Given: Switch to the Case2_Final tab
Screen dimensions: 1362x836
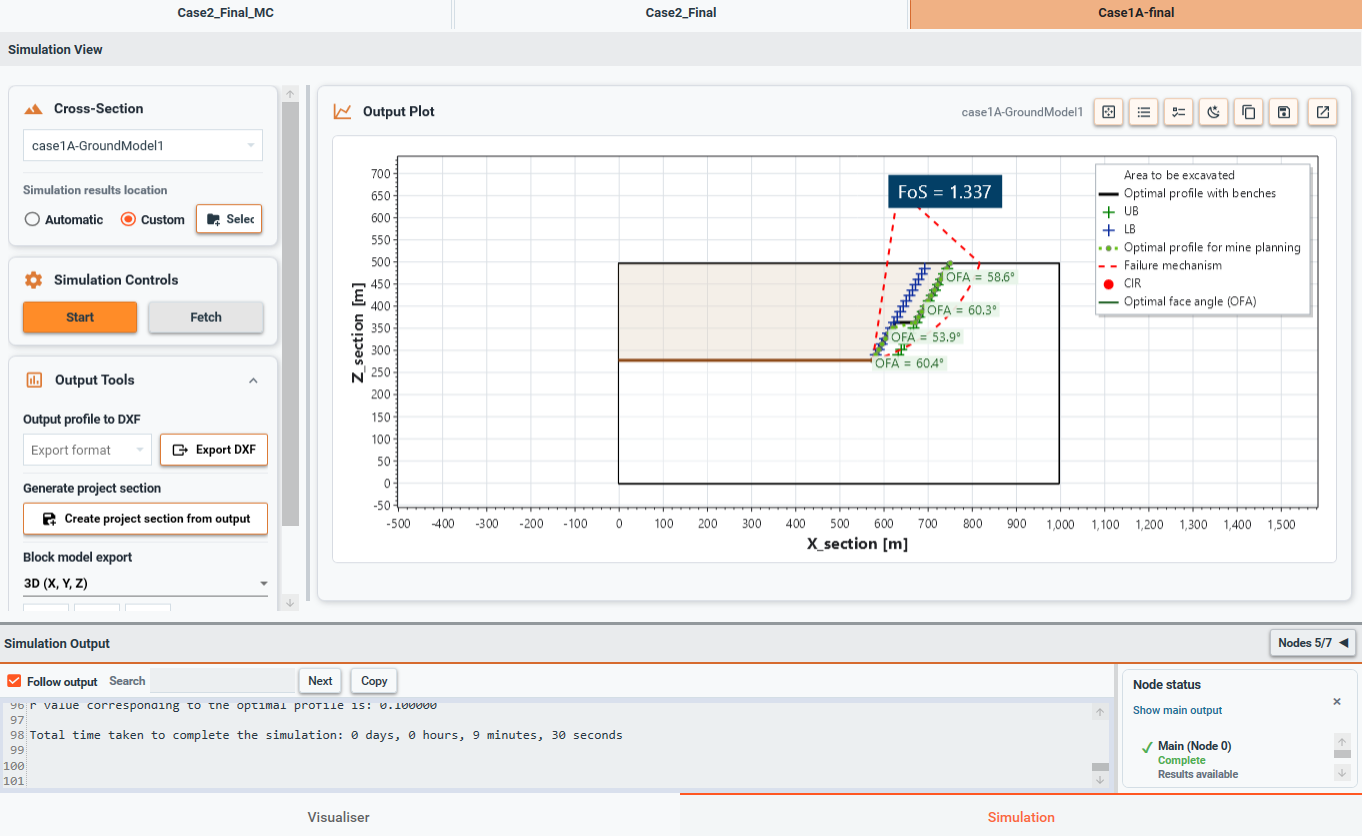Looking at the screenshot, I should [x=681, y=13].
